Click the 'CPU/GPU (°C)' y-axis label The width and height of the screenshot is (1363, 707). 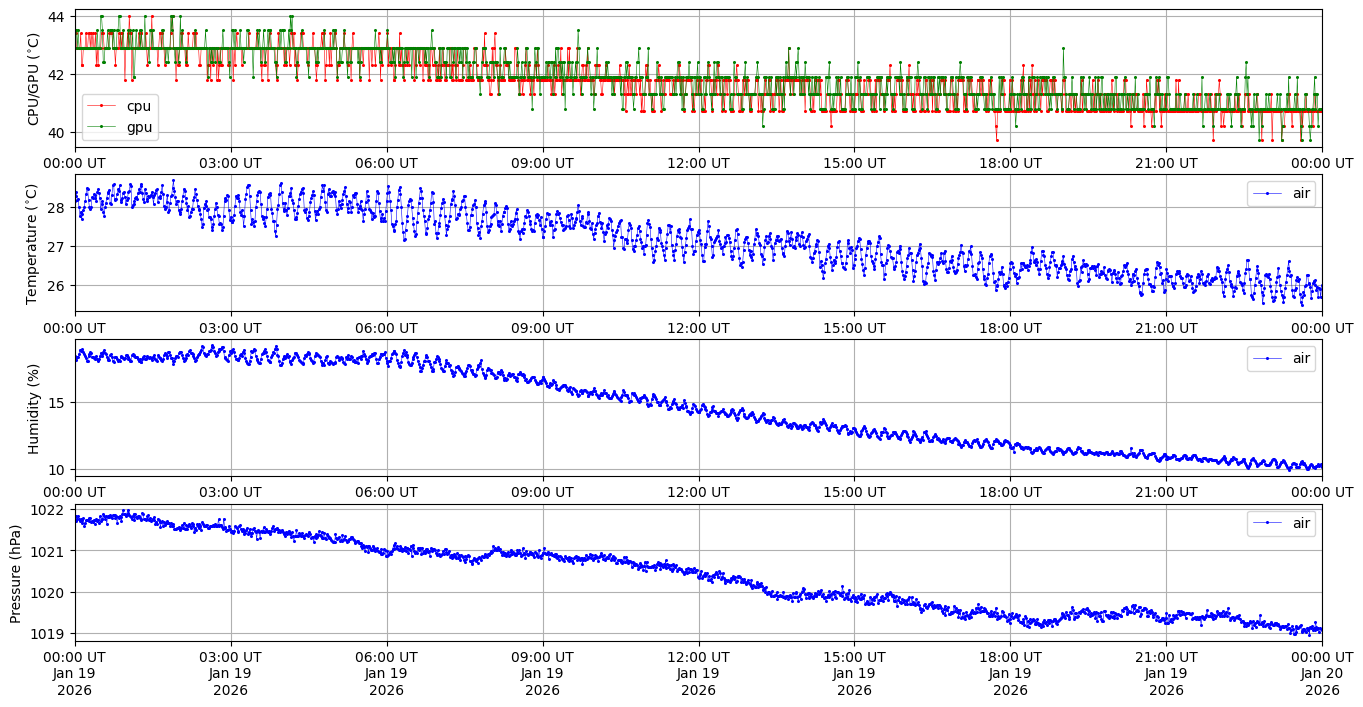coord(33,79)
